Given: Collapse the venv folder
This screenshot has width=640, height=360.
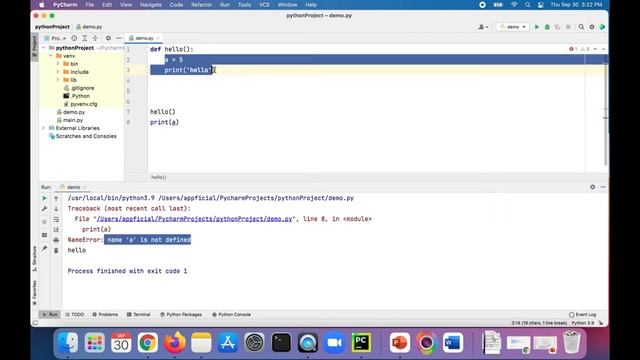Looking at the screenshot, I should (51, 56).
